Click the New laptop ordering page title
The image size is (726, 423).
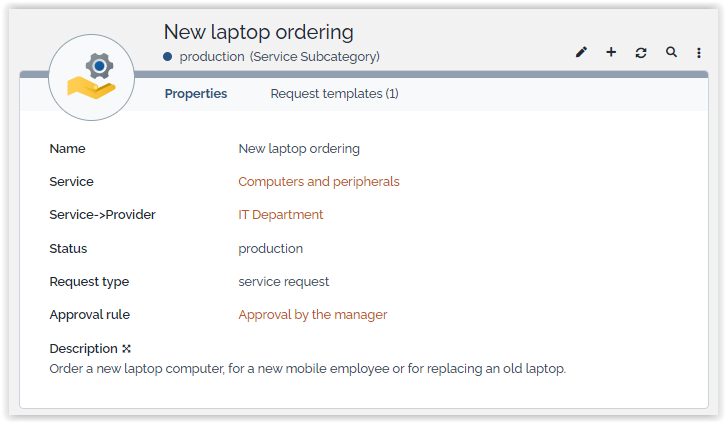pos(258,33)
